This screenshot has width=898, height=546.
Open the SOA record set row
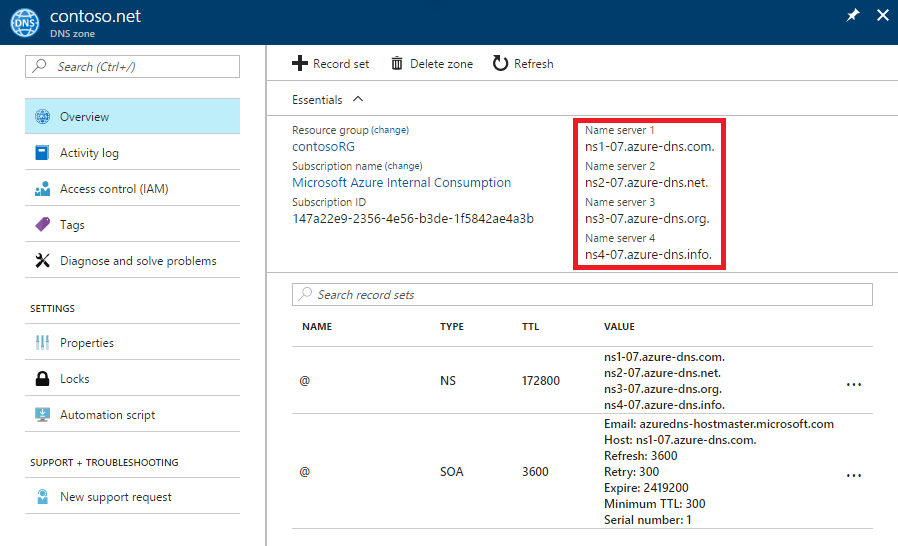[x=582, y=472]
